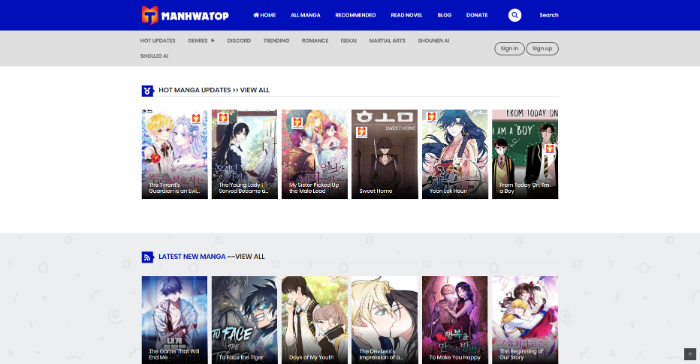
Task: Click the Latest New Manga RSS icon
Action: pos(147,257)
